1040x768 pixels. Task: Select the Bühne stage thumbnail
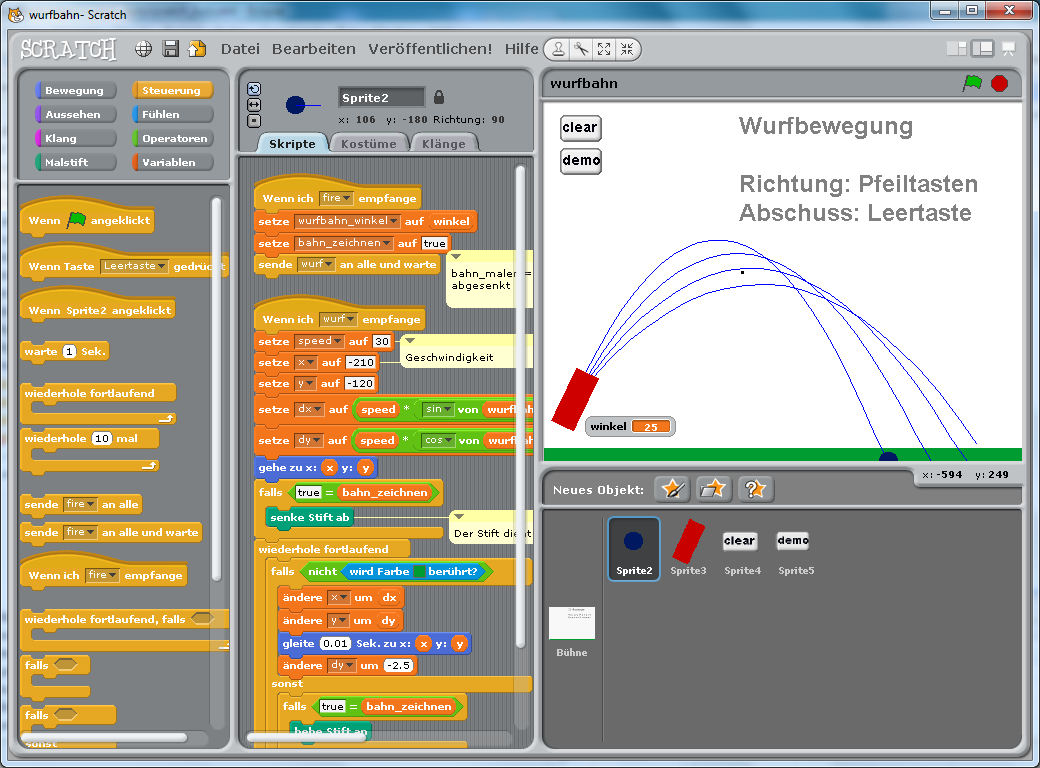[572, 631]
